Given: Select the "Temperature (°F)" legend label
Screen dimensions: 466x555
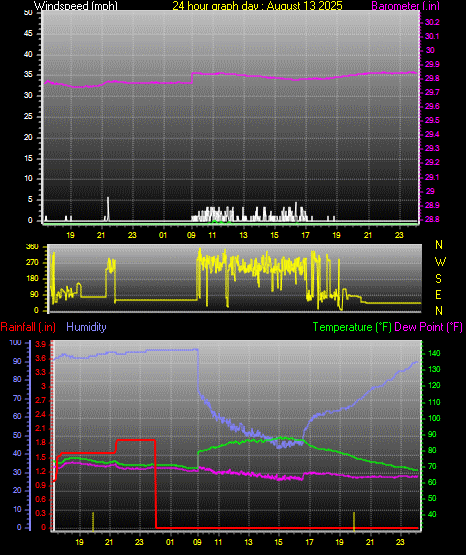Looking at the screenshot, I should click(352, 327).
